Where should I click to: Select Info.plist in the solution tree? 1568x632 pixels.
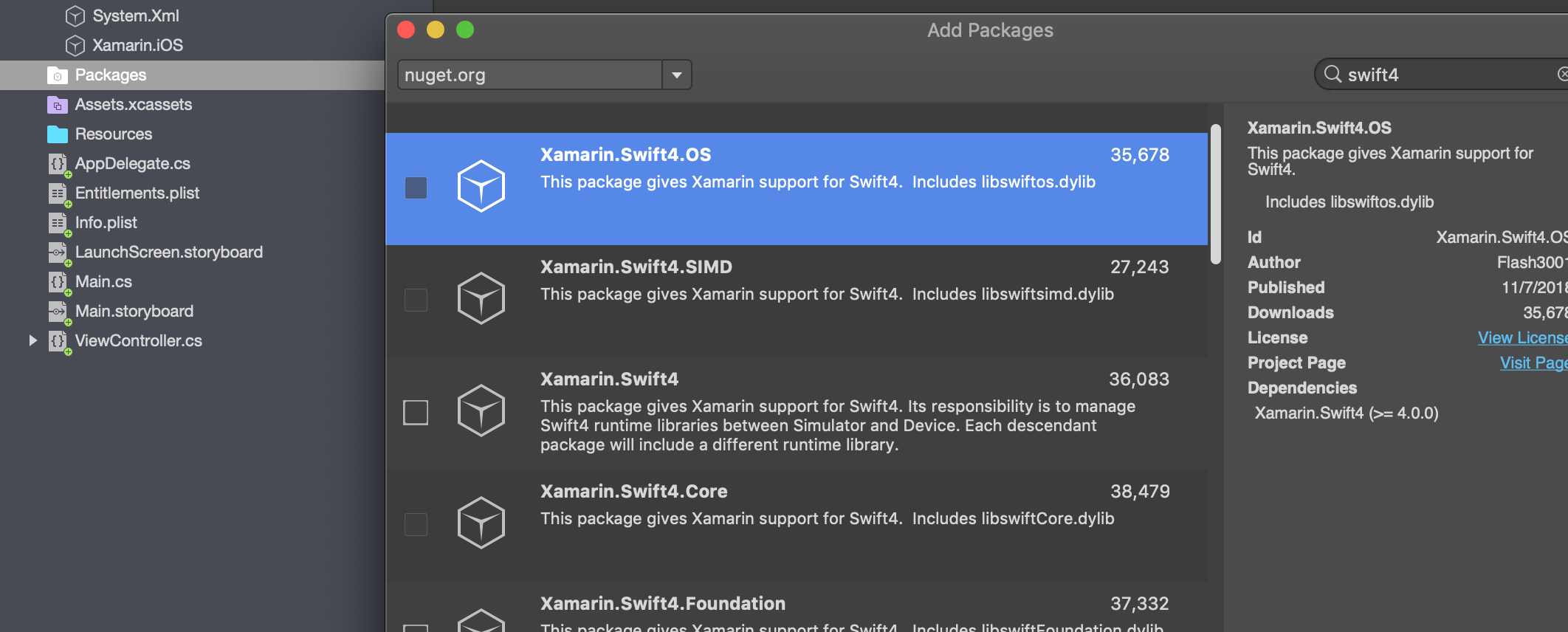106,223
